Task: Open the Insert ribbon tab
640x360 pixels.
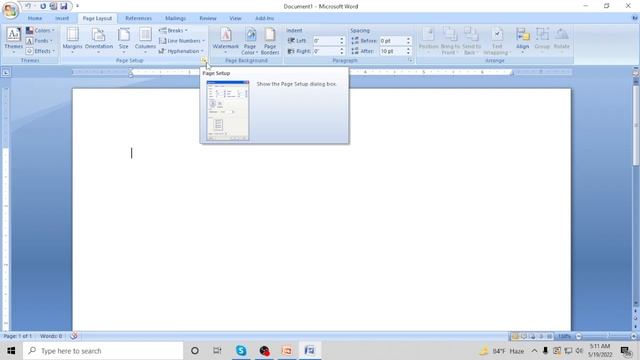Action: tap(62, 18)
